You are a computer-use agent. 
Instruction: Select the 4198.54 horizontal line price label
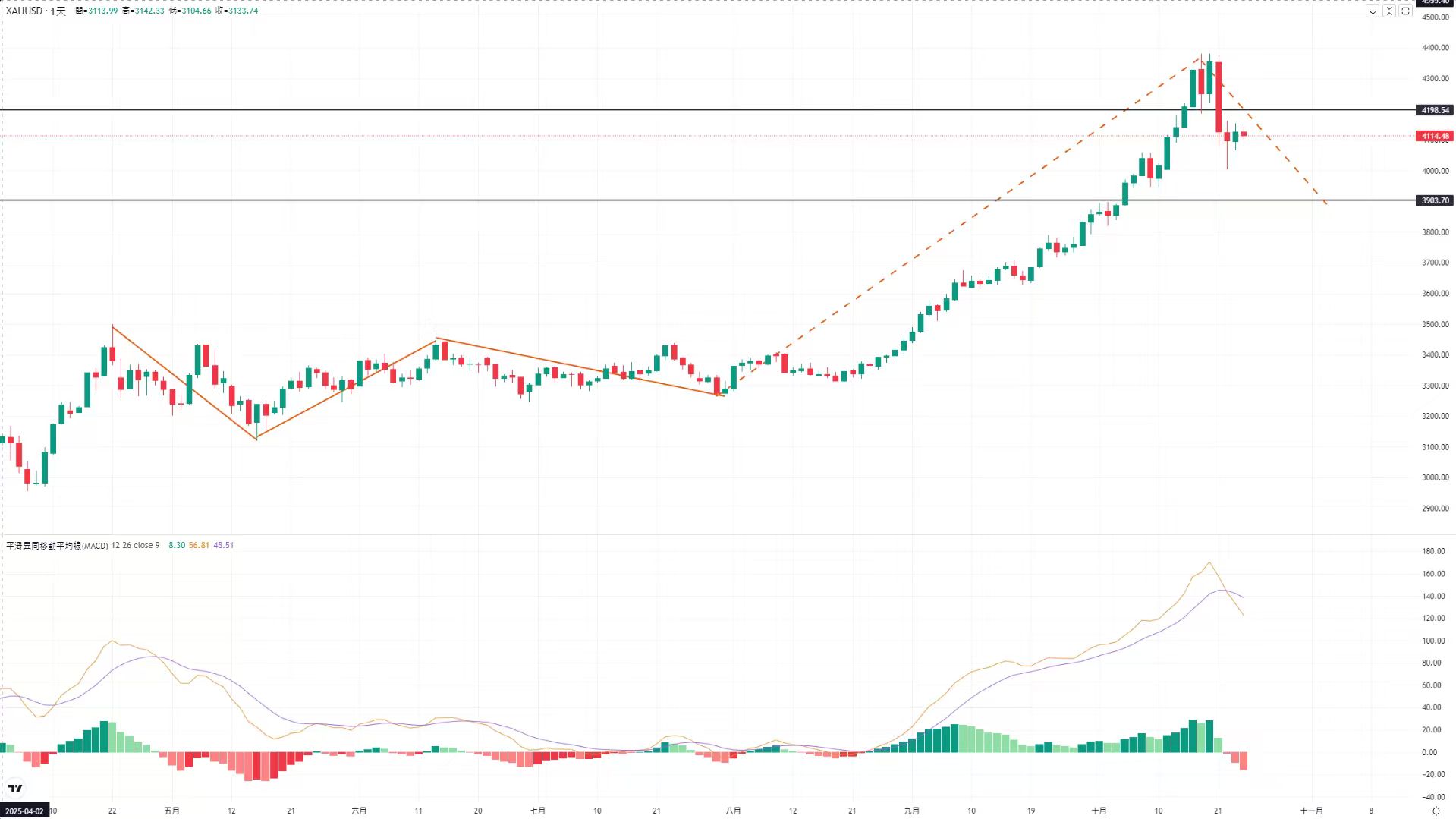(x=1435, y=110)
